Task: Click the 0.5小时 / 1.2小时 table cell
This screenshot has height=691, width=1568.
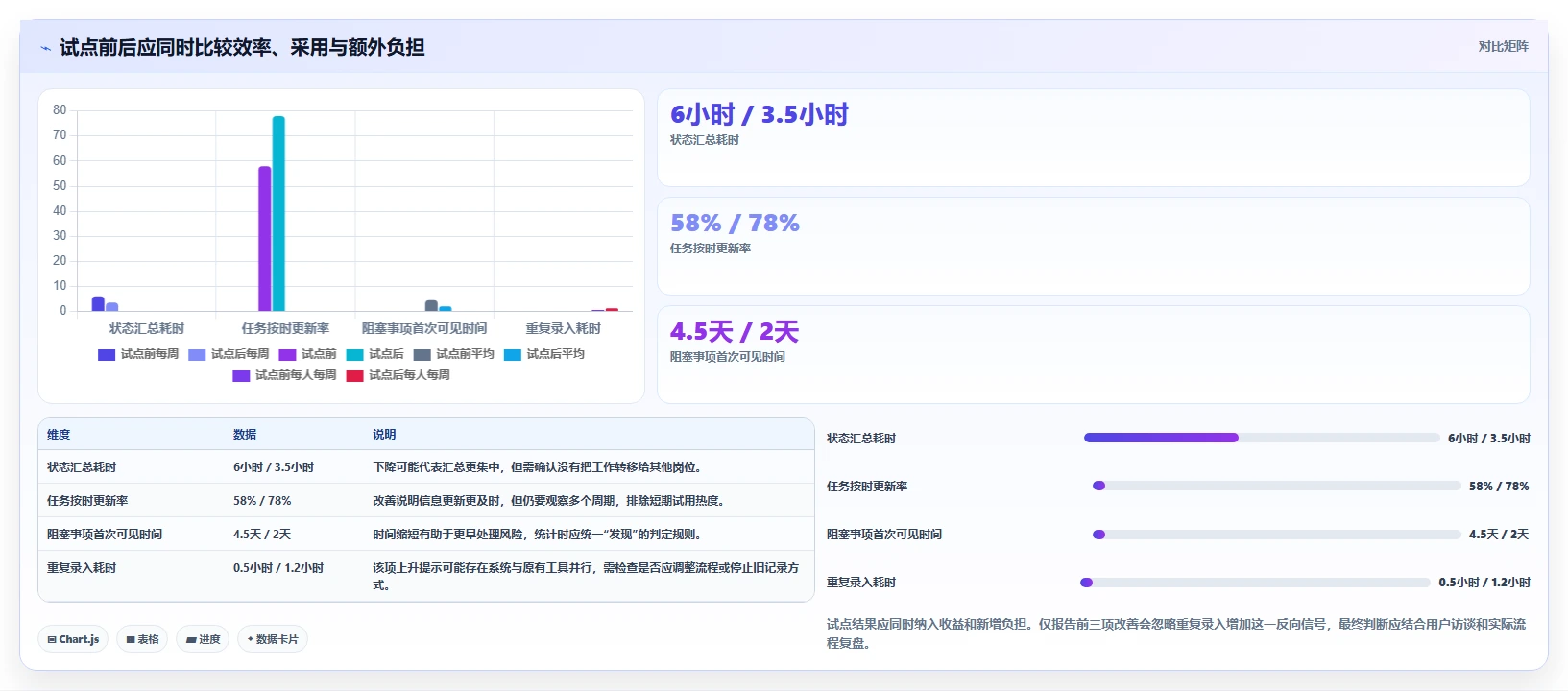Action: pos(278,568)
